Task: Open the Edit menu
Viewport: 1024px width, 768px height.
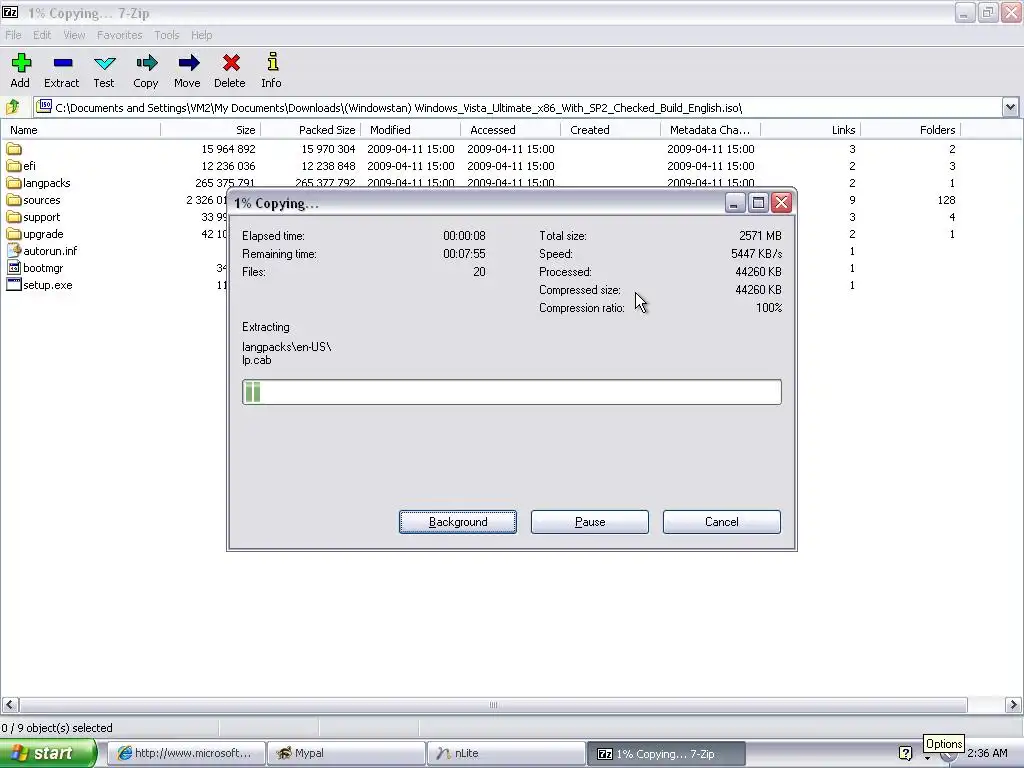Action: point(42,35)
